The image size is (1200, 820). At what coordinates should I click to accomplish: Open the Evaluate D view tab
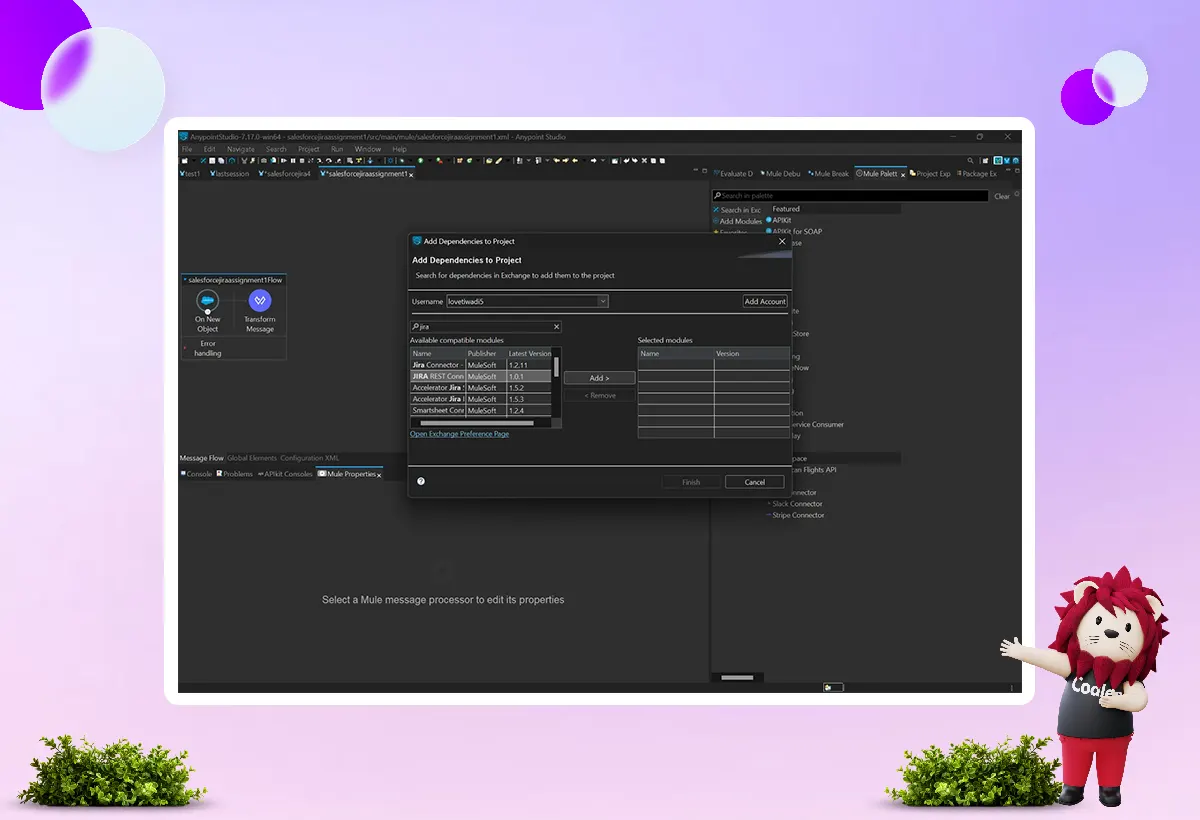[x=734, y=174]
